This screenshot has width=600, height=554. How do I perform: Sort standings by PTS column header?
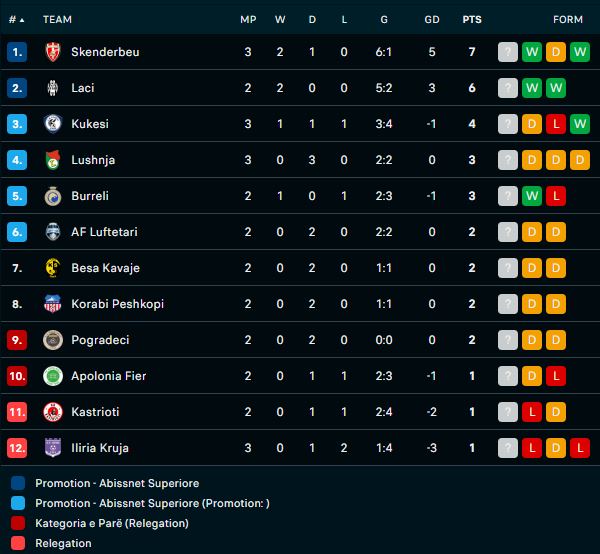[472, 20]
